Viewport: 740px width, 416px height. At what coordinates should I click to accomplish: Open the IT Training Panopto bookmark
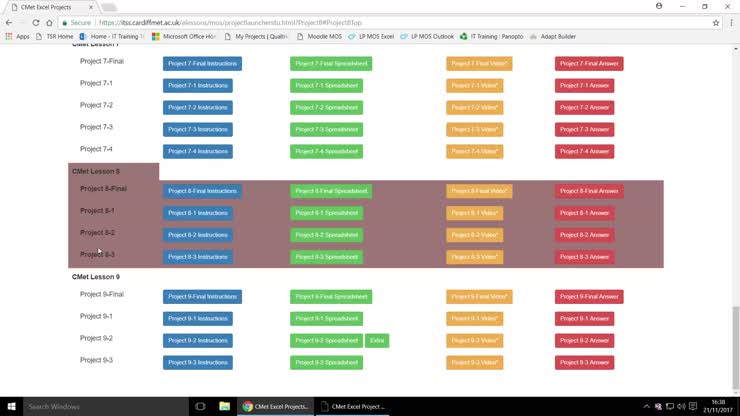[x=491, y=36]
